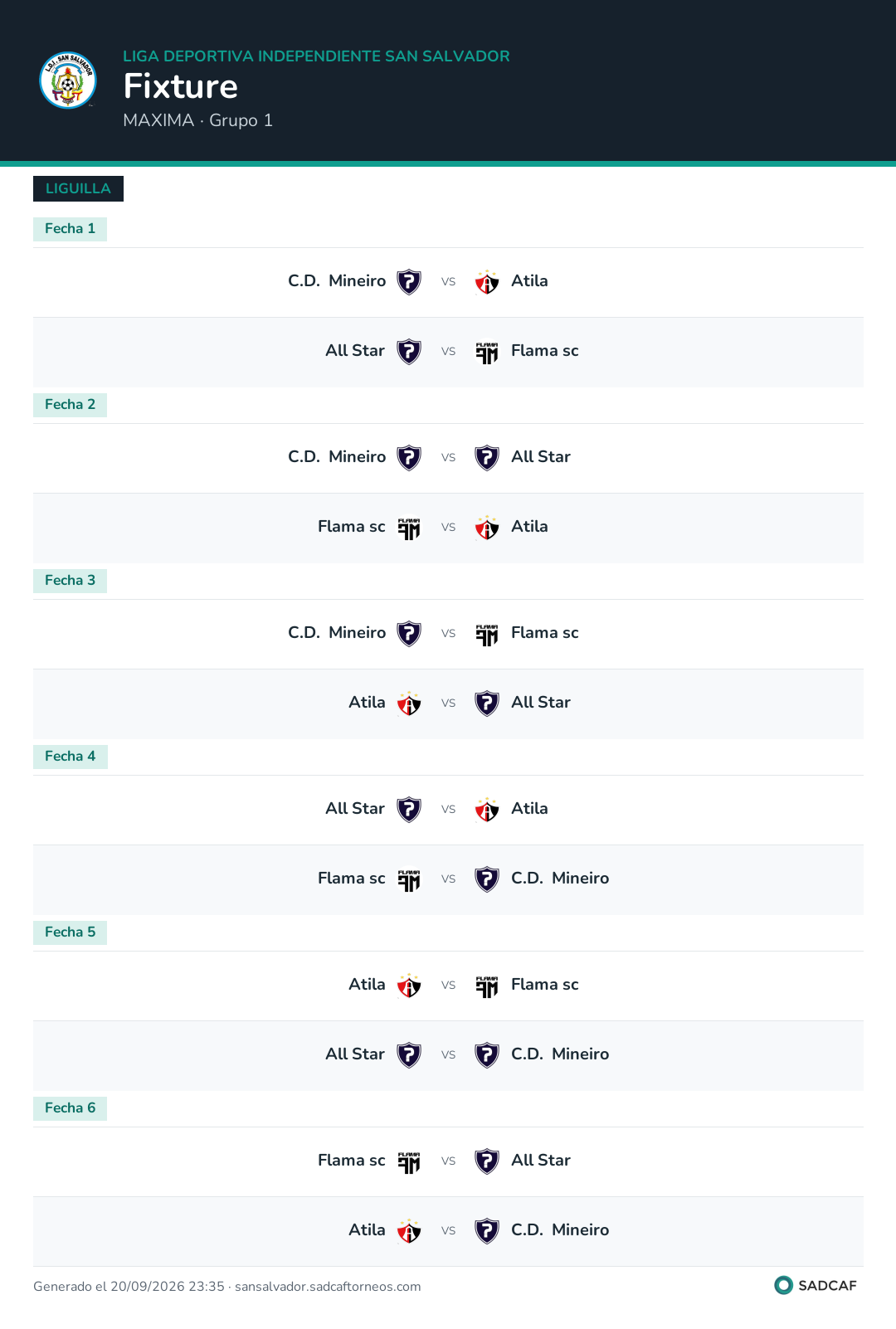Click Flama sc logo in Fecha 2
Image resolution: width=896 pixels, height=1329 pixels.
409,528
